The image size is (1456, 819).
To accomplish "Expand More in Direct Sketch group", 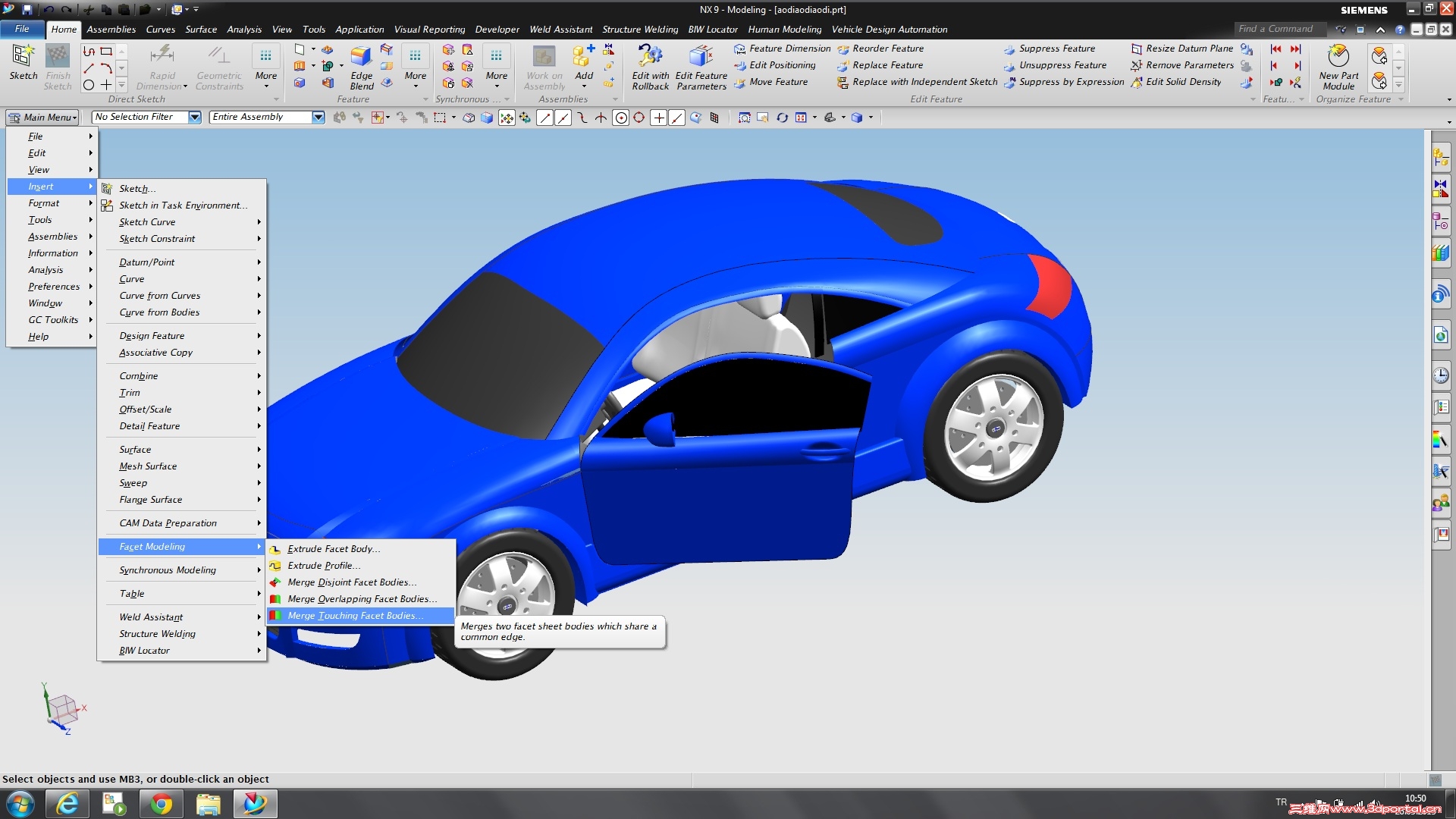I will pos(265,67).
